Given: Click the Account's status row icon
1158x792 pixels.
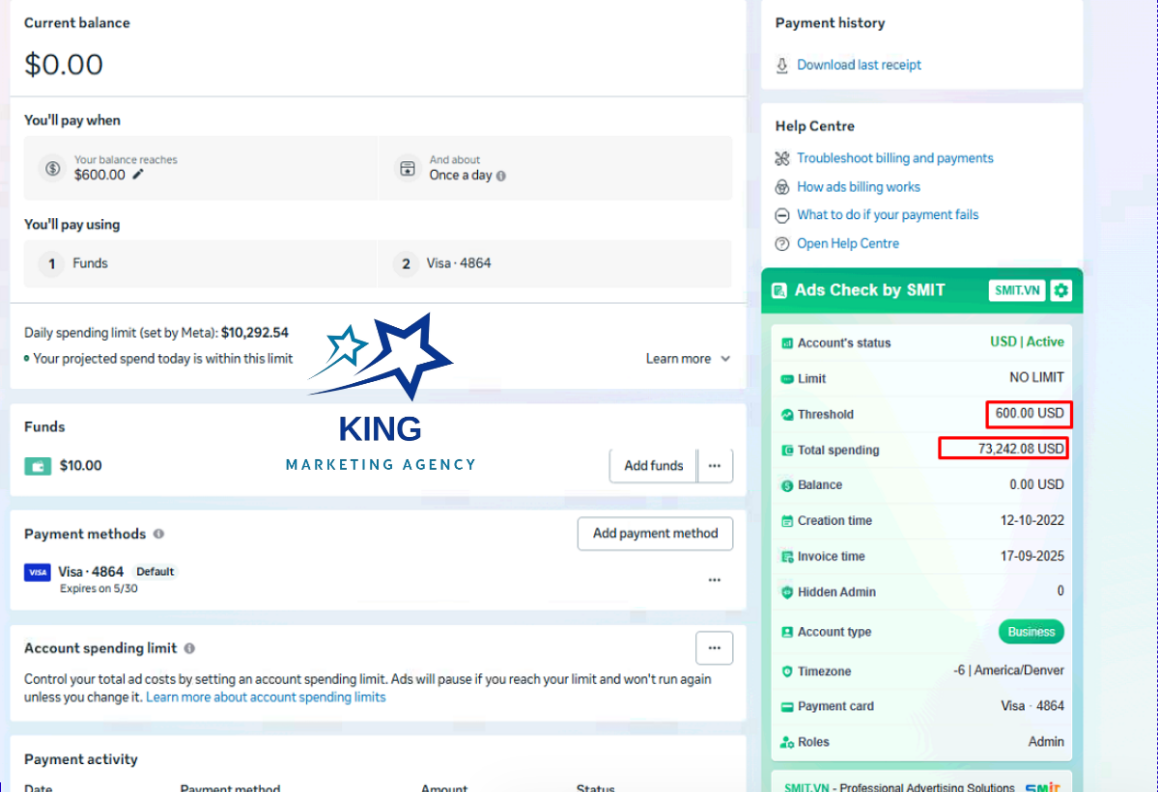Looking at the screenshot, I should 787,343.
